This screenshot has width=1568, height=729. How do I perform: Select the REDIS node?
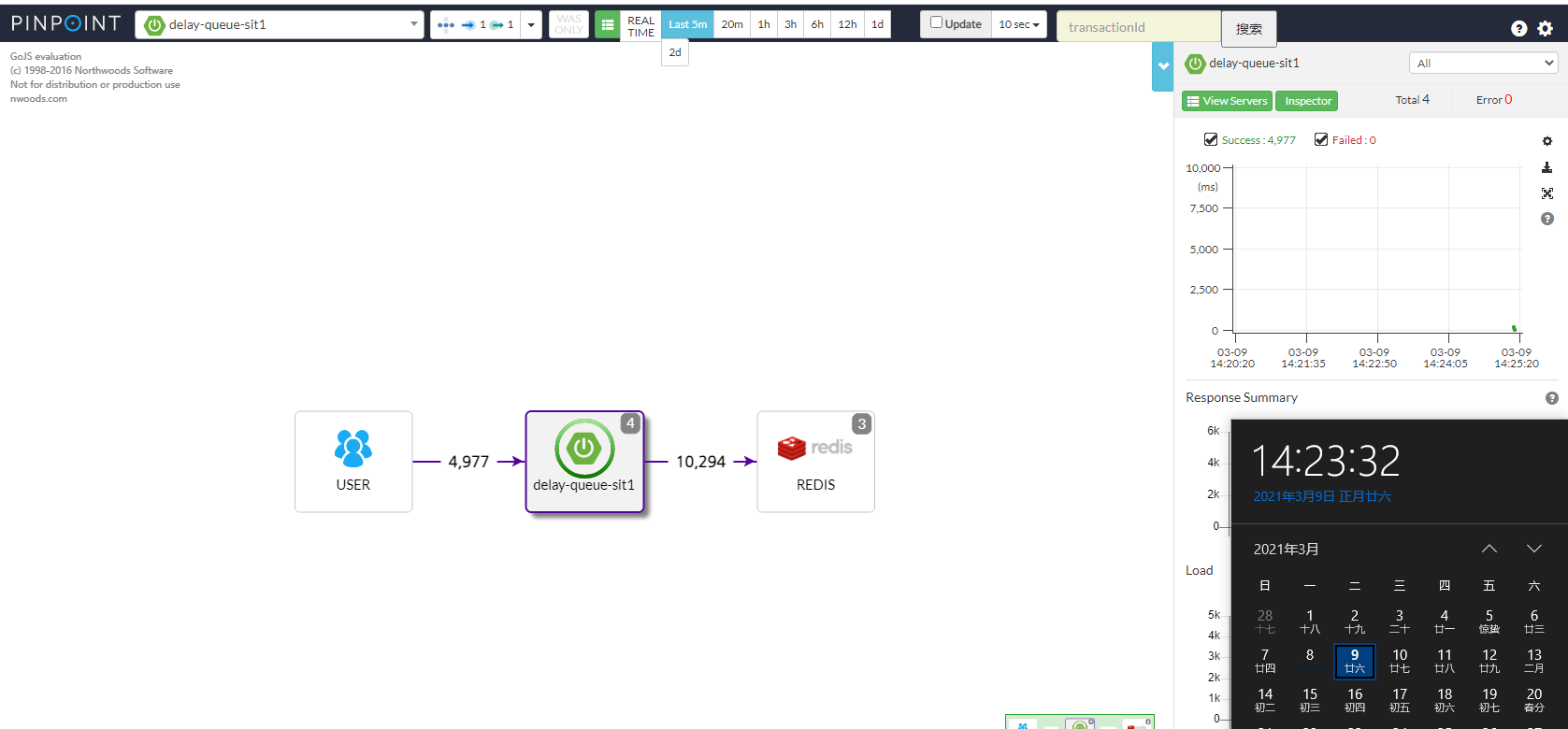pos(815,462)
